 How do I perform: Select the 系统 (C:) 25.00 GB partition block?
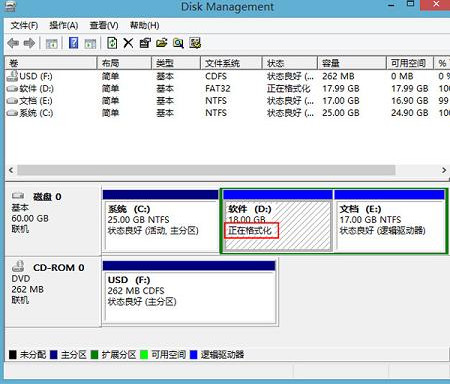(160, 220)
